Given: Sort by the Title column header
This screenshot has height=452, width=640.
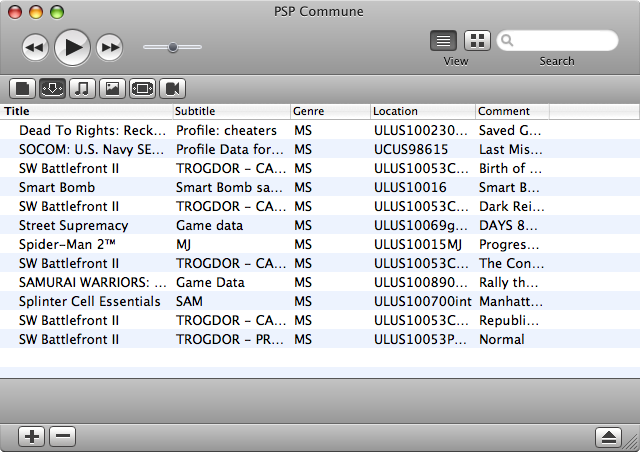Looking at the screenshot, I should click(87, 111).
